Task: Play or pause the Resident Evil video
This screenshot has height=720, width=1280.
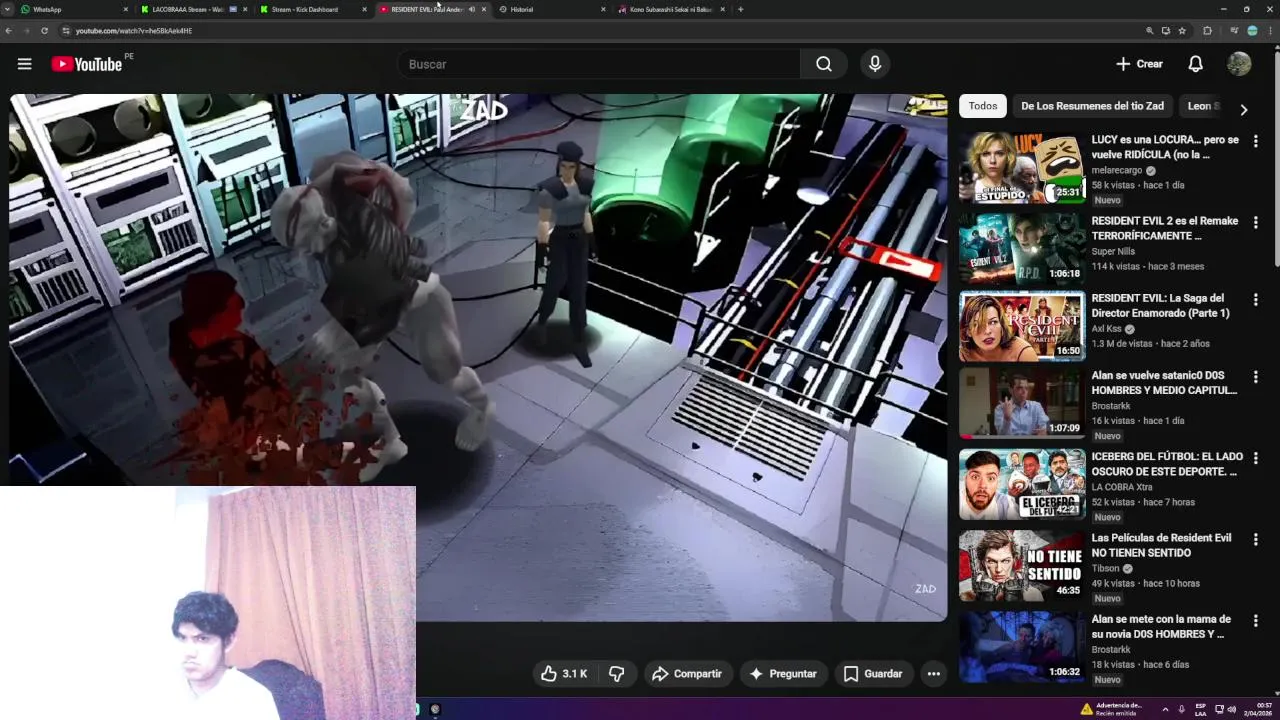Action: 478,357
